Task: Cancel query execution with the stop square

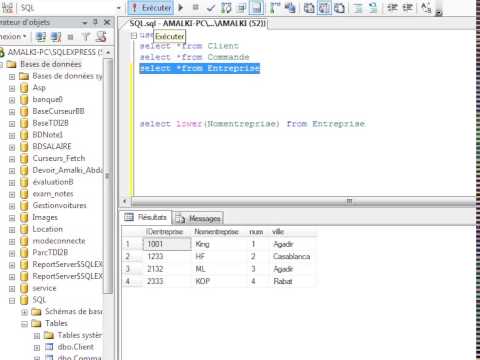Action: point(196,7)
